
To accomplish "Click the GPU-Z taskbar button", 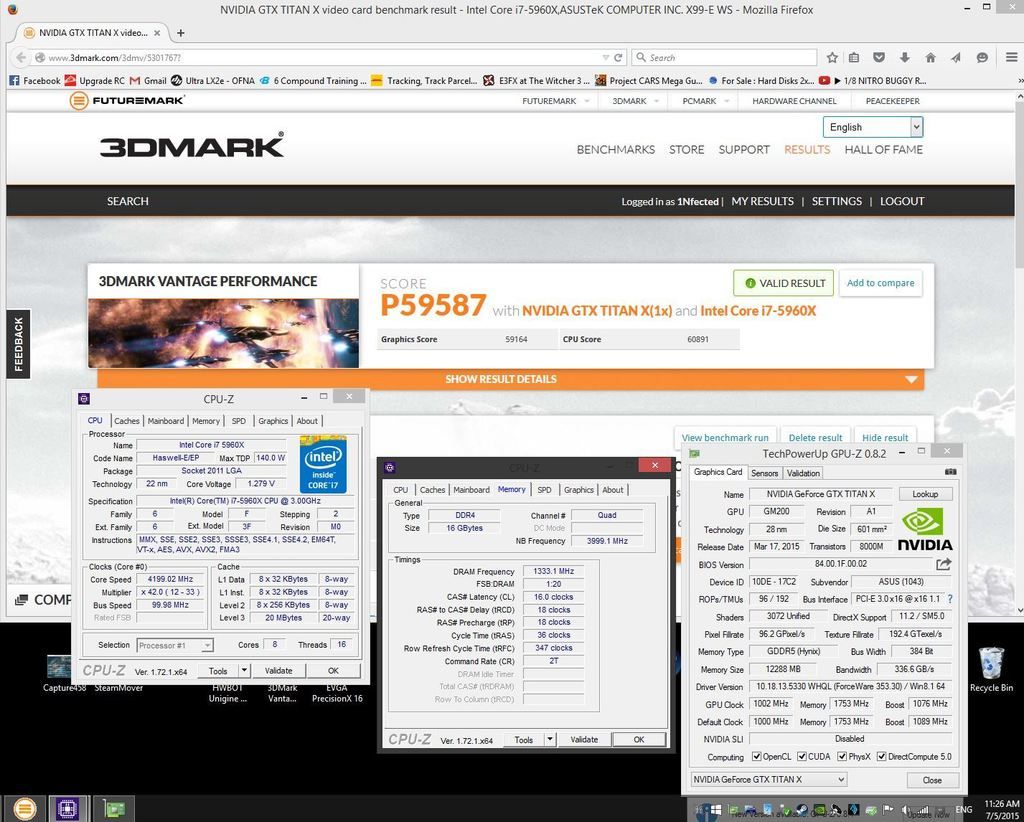I will tap(114, 809).
